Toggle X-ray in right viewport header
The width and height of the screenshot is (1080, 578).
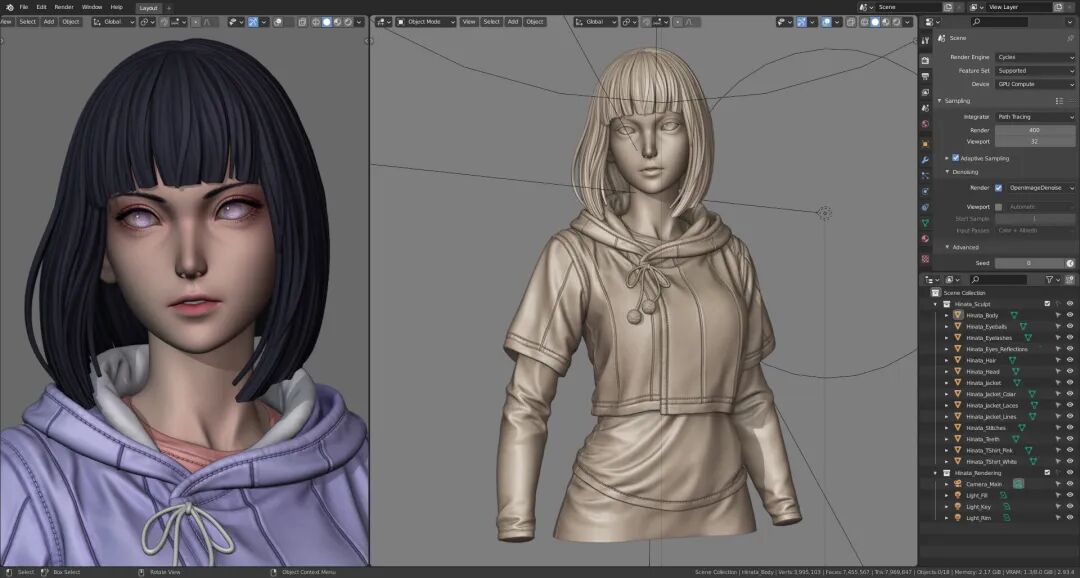851,22
